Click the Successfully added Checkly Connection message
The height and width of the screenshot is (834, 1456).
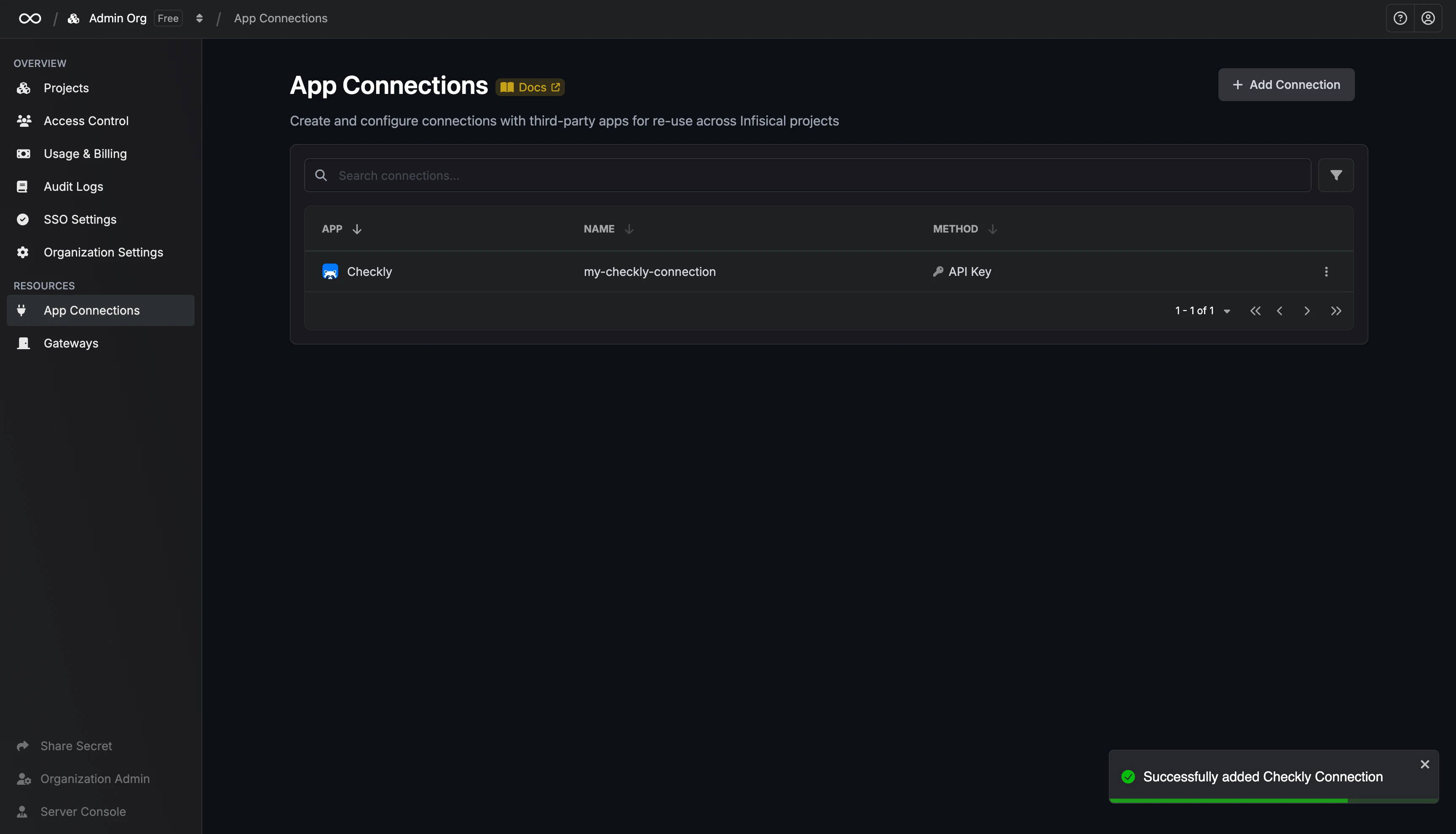[x=1263, y=777]
